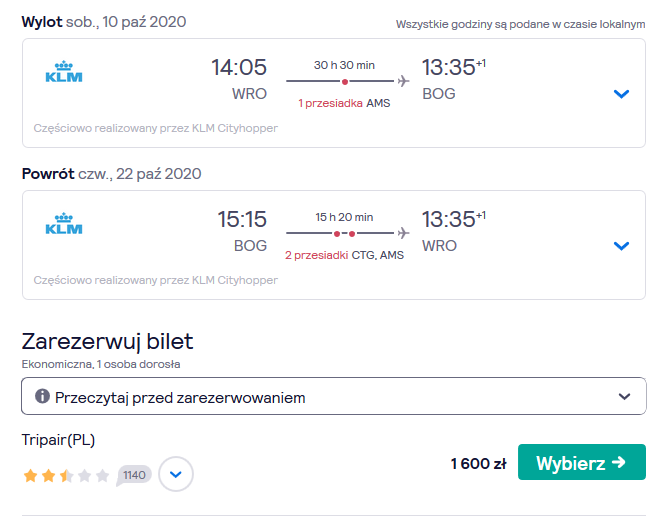664x518 pixels.
Task: Click the outbound KLM Cityhopper operator note
Action: pyautogui.click(x=155, y=128)
